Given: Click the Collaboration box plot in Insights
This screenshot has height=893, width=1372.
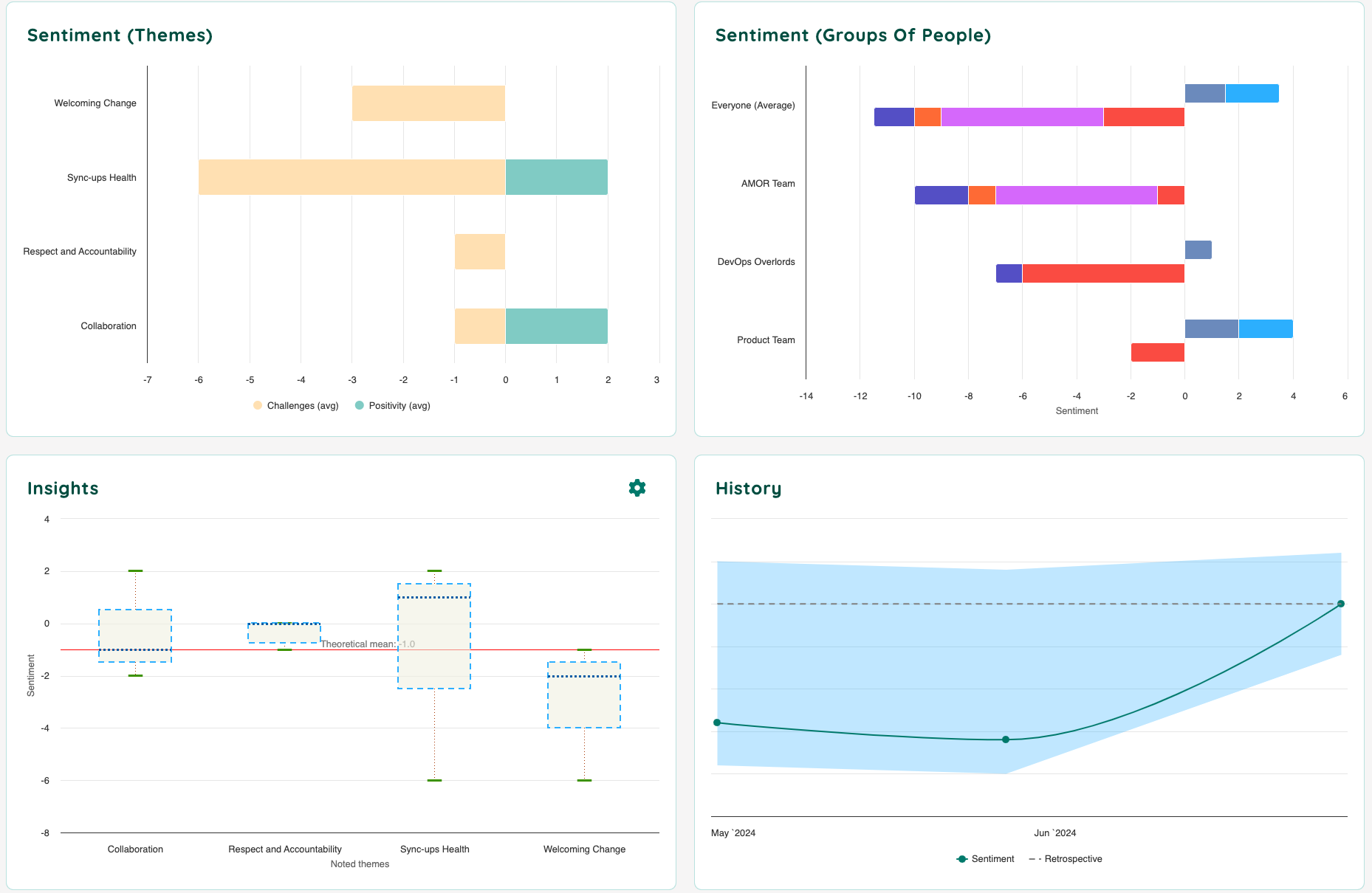Looking at the screenshot, I should [135, 635].
